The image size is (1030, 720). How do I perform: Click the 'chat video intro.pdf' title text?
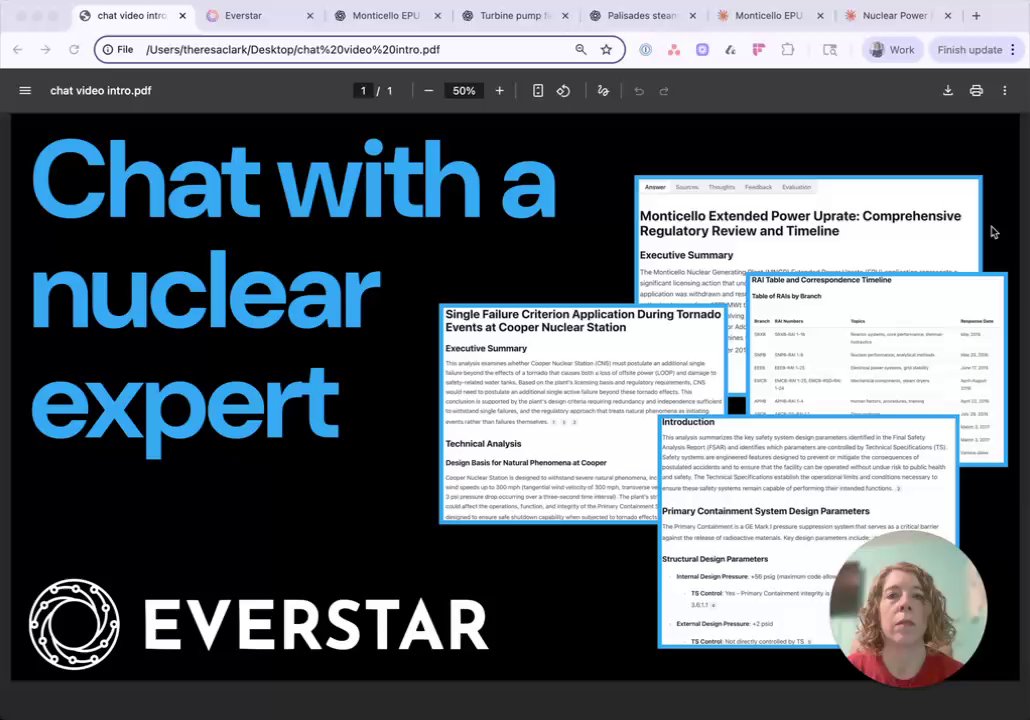(x=101, y=91)
